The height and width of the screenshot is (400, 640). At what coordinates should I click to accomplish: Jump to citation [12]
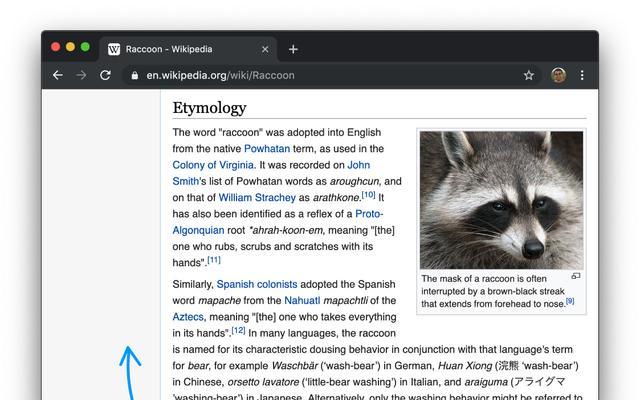pyautogui.click(x=238, y=330)
